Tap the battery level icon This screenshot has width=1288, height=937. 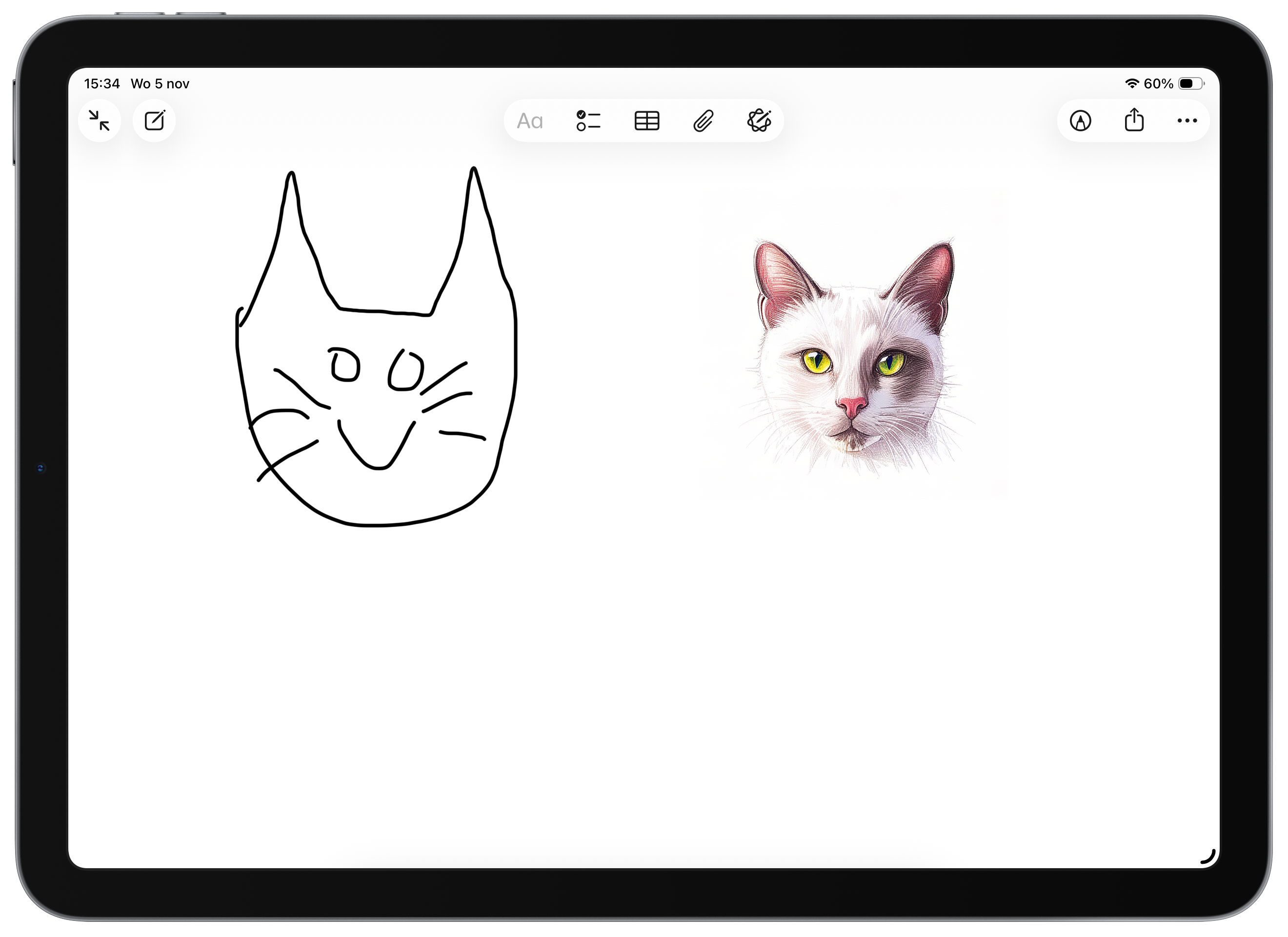coord(1190,83)
